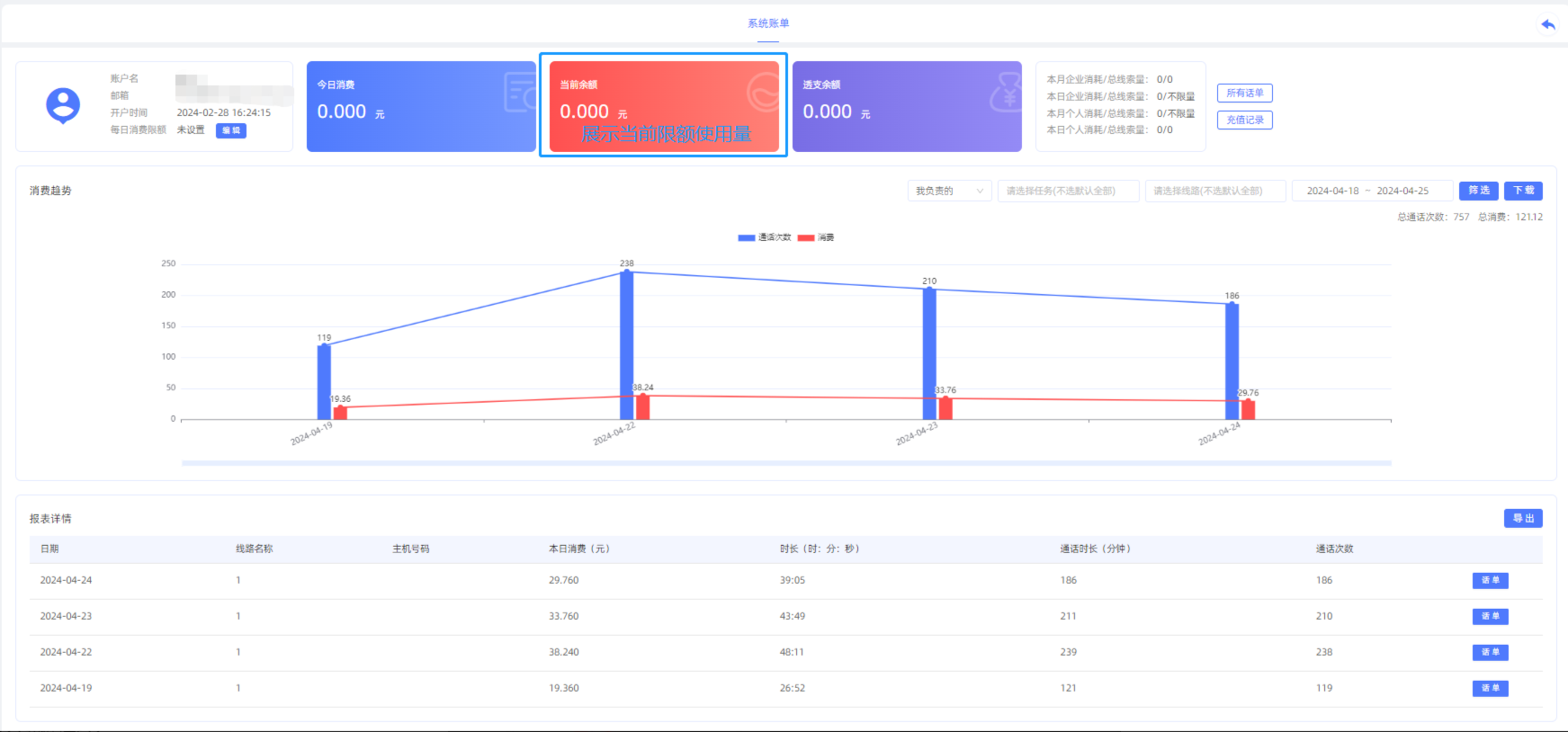This screenshot has width=1568, height=732.
Task: Click the 19.360 consumption cell
Action: pyautogui.click(x=564, y=688)
